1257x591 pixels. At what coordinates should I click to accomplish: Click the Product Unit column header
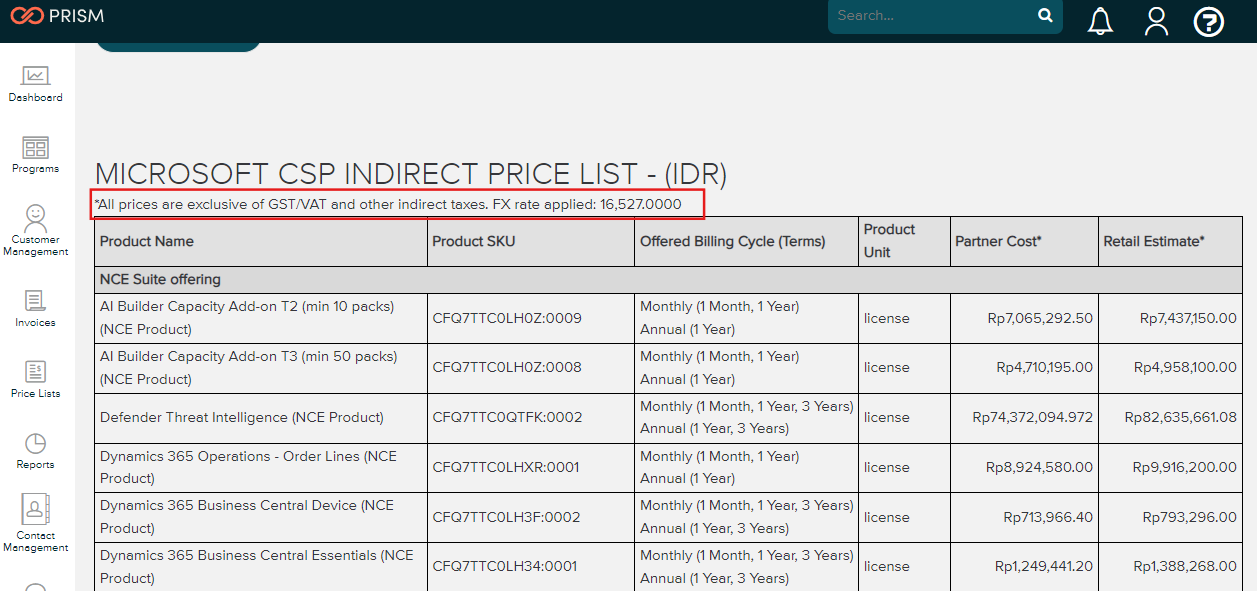[905, 242]
